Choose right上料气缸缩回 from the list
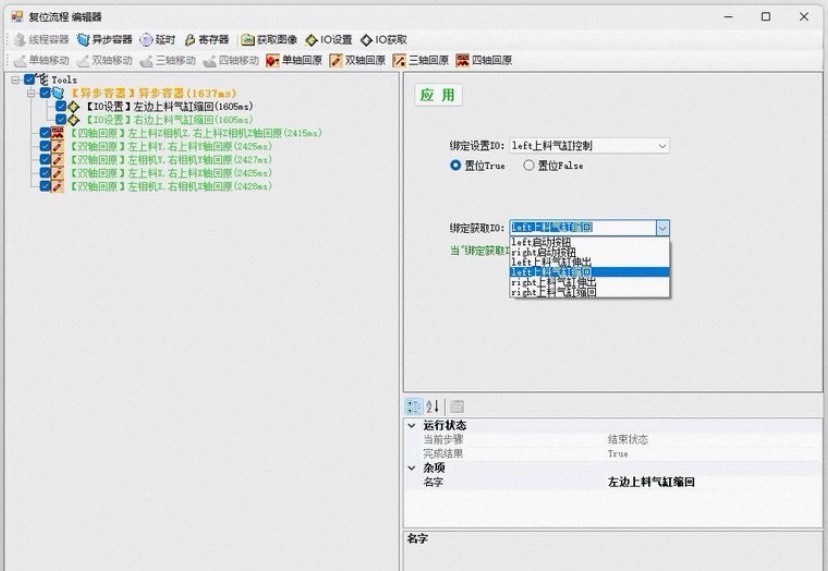Viewport: 828px width, 571px height. tap(589, 292)
